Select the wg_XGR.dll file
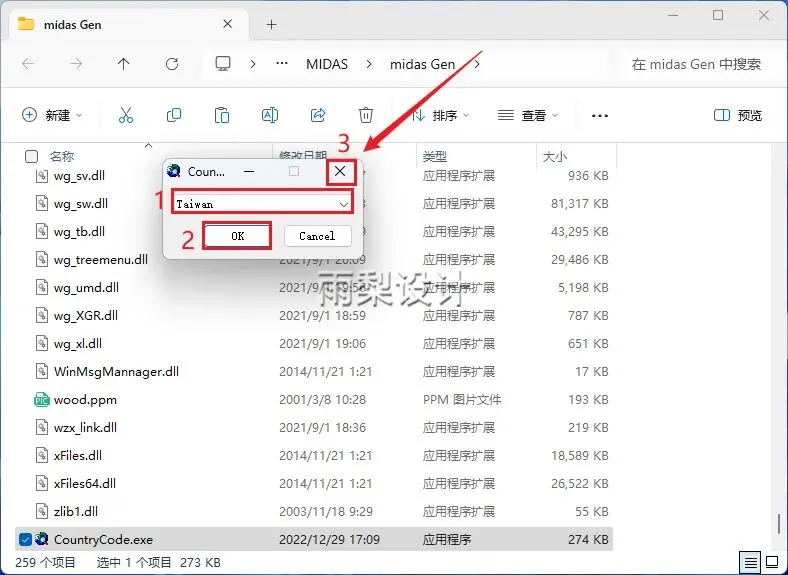The image size is (788, 575). [86, 316]
